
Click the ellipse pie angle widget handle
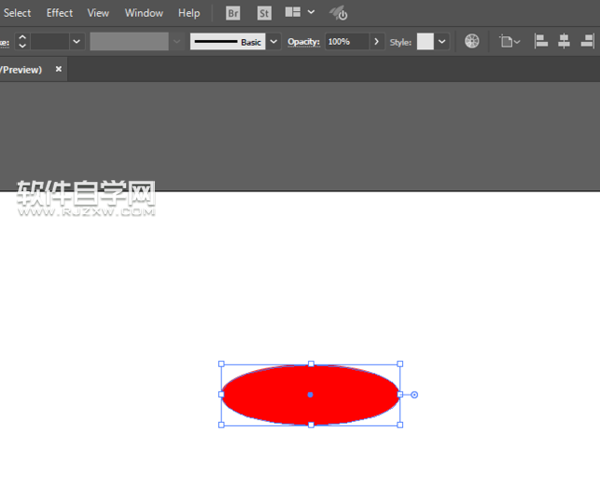414,395
